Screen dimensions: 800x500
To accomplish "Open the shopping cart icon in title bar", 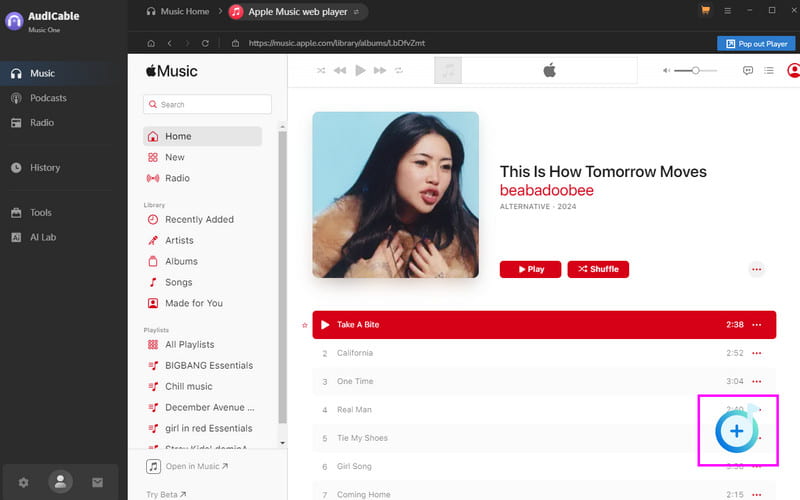I will tap(706, 11).
